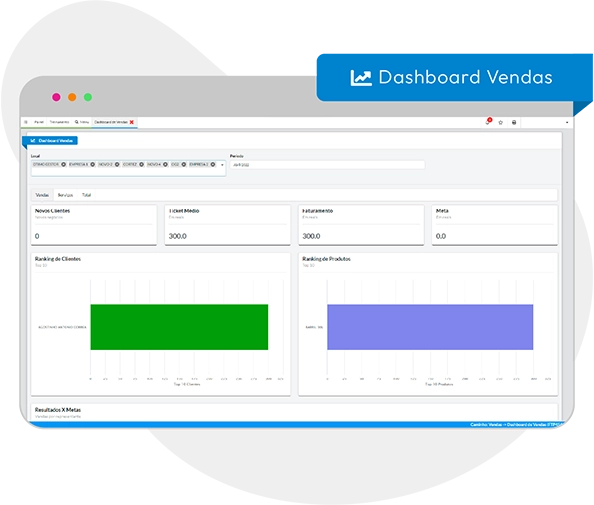The image size is (594, 505).
Task: Open the Treinamento tab
Action: point(59,122)
